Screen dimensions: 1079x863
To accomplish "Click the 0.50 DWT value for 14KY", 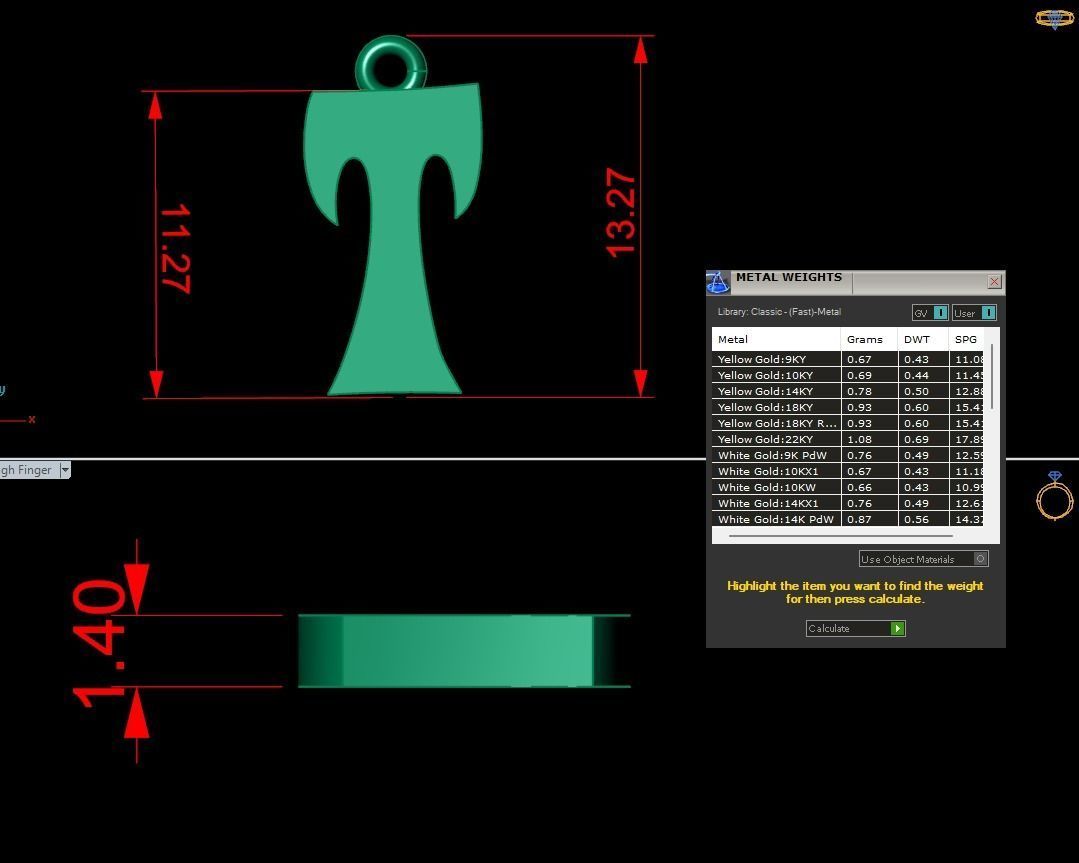I will pos(917,391).
